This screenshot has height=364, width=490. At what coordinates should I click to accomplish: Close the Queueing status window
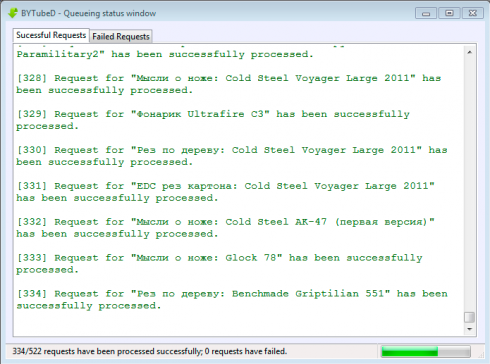point(473,13)
